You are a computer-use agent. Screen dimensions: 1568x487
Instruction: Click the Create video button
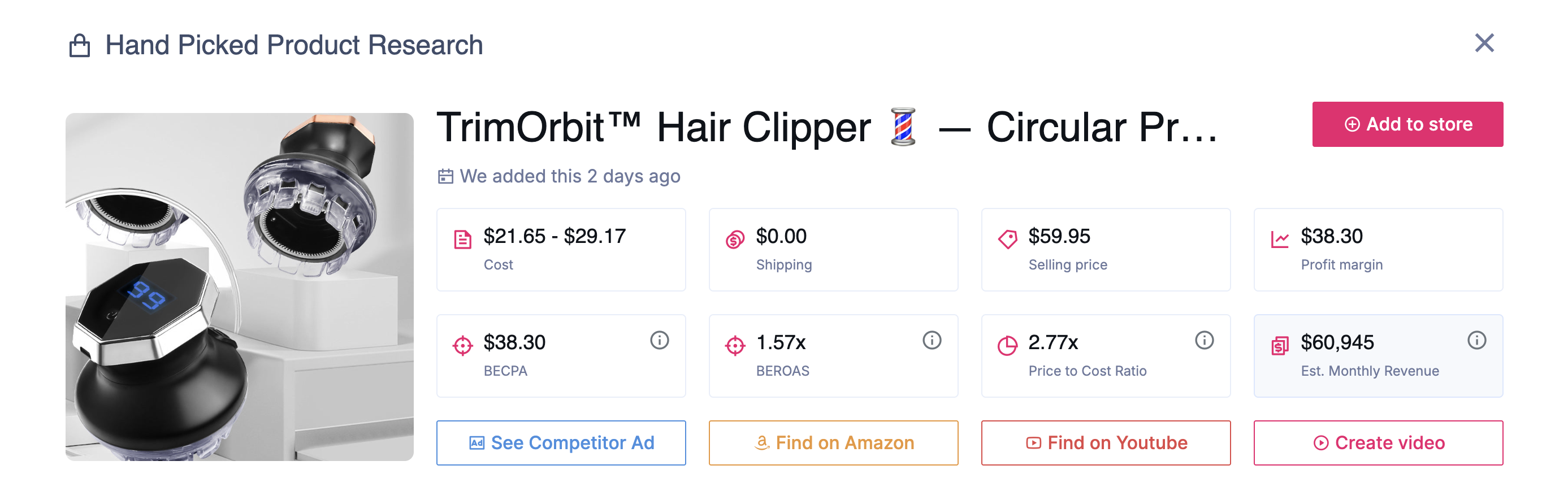(x=1379, y=442)
